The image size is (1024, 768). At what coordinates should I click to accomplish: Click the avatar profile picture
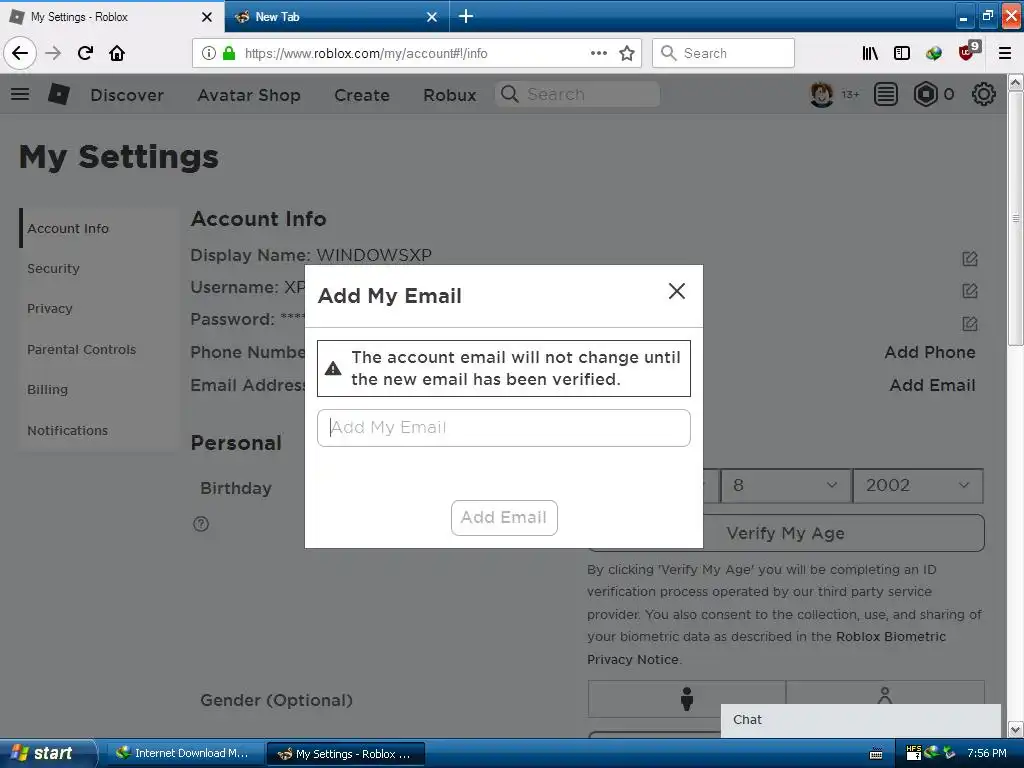822,95
